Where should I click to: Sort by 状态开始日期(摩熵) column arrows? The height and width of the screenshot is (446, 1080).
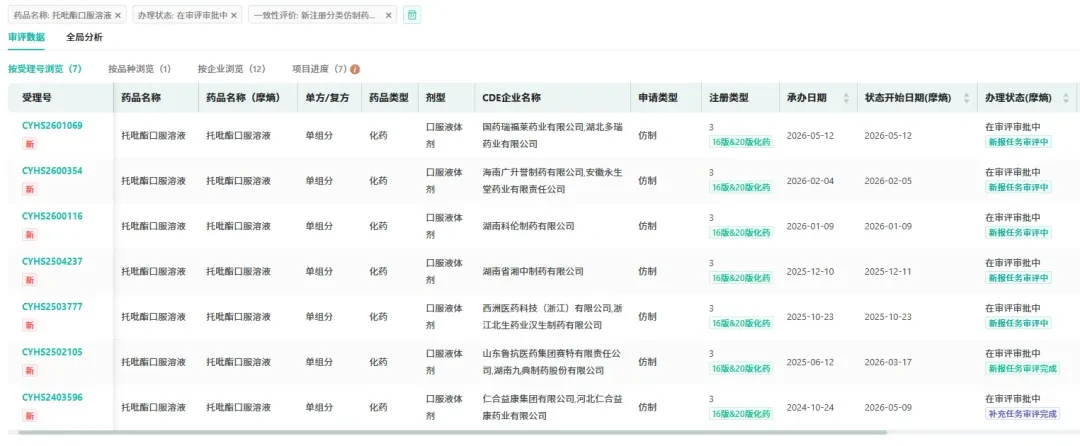coord(966,98)
